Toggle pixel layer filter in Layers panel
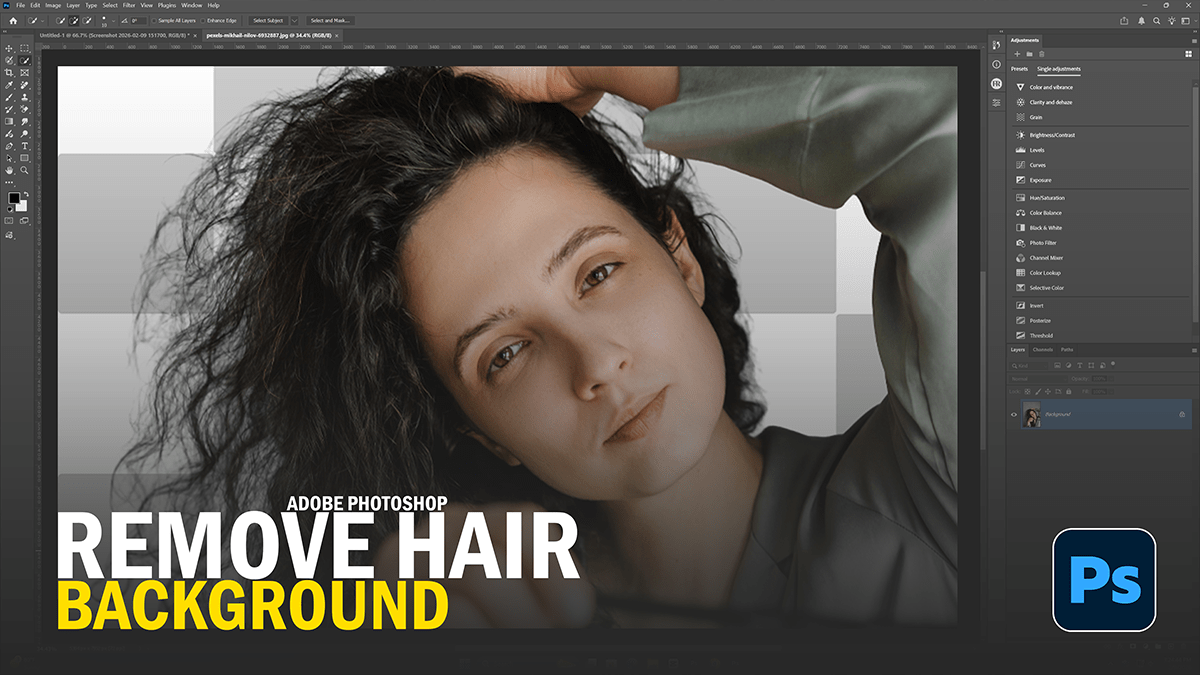This screenshot has width=1200, height=675. [1057, 365]
